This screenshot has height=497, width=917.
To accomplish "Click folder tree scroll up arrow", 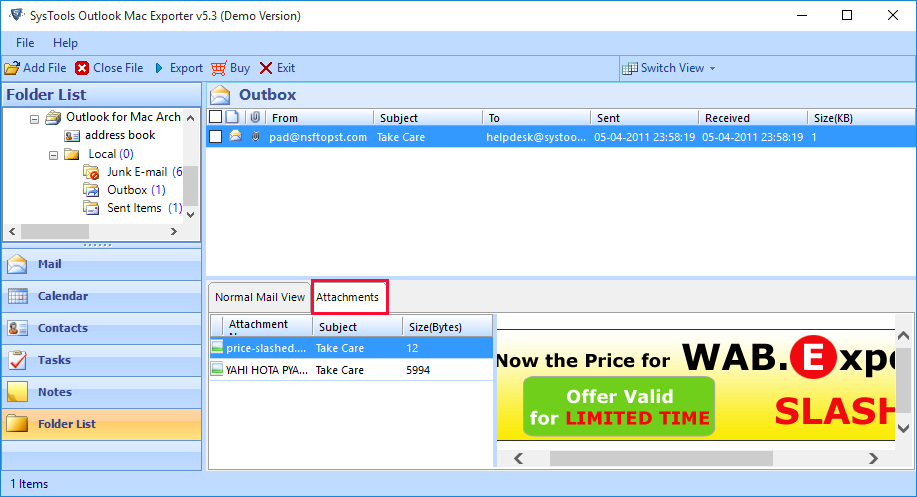I will (191, 118).
